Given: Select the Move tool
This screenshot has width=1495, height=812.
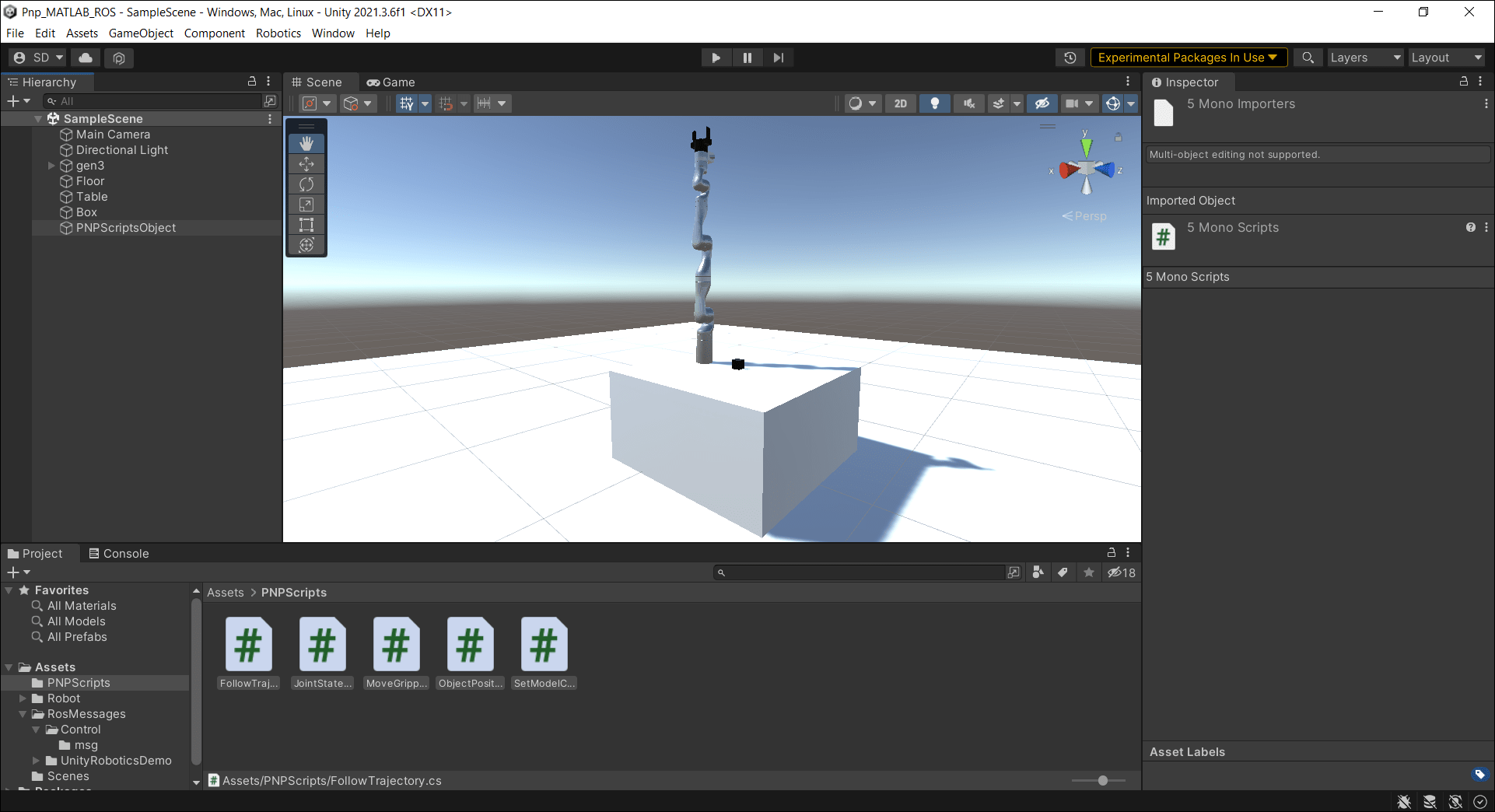Looking at the screenshot, I should pos(306,164).
